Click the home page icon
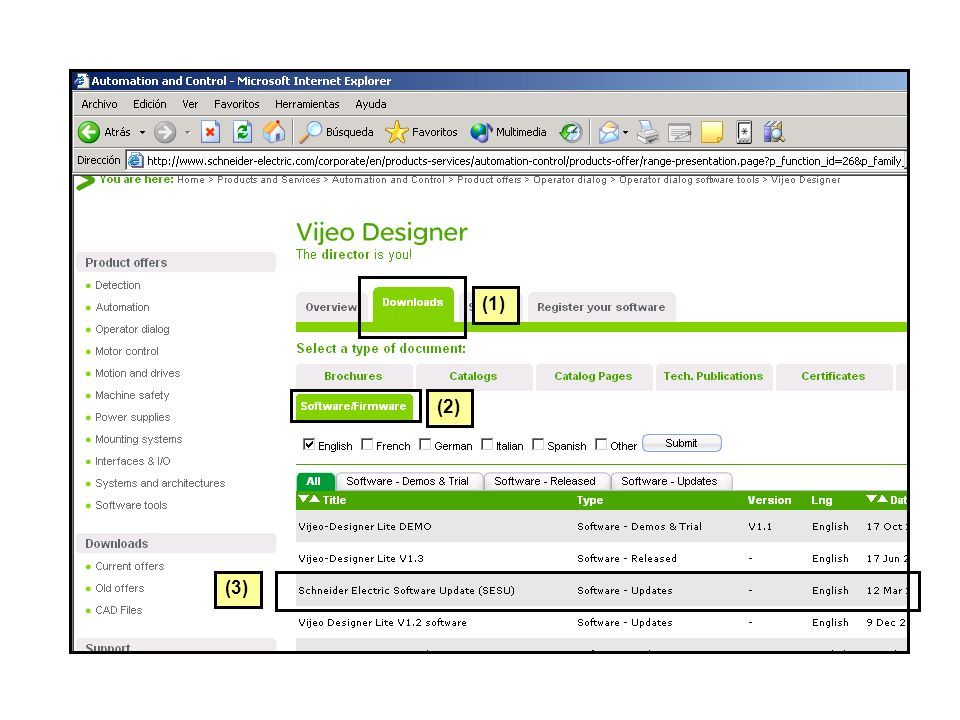The width and height of the screenshot is (960, 720). click(274, 131)
